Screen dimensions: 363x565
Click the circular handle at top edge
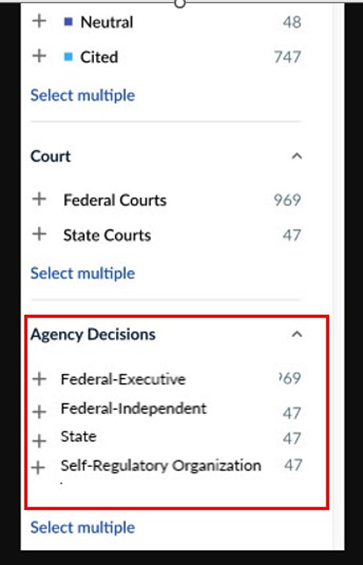(180, 3)
